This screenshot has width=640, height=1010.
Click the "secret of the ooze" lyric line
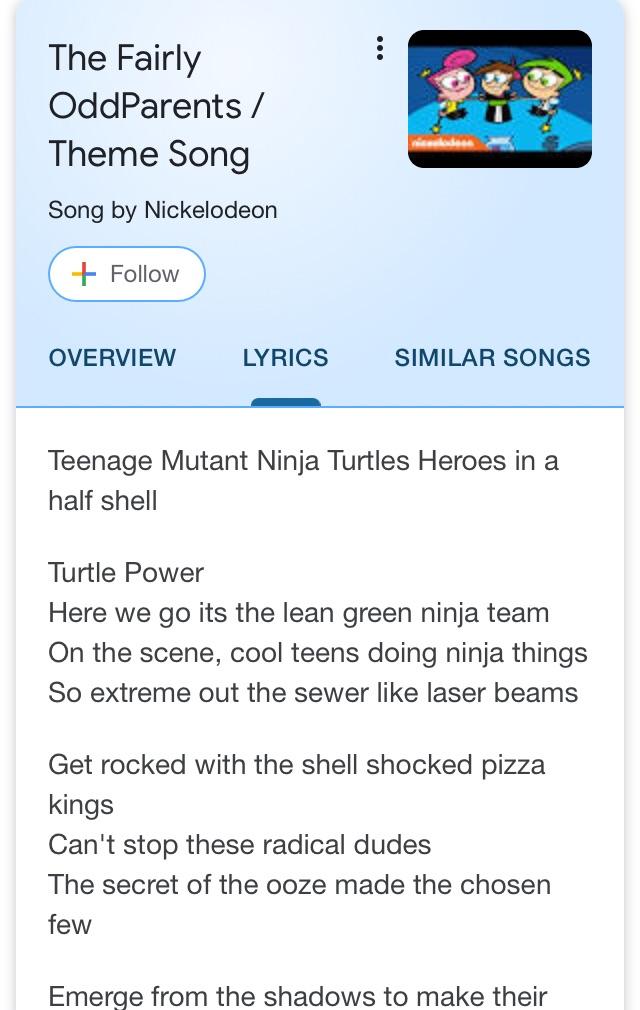click(300, 885)
